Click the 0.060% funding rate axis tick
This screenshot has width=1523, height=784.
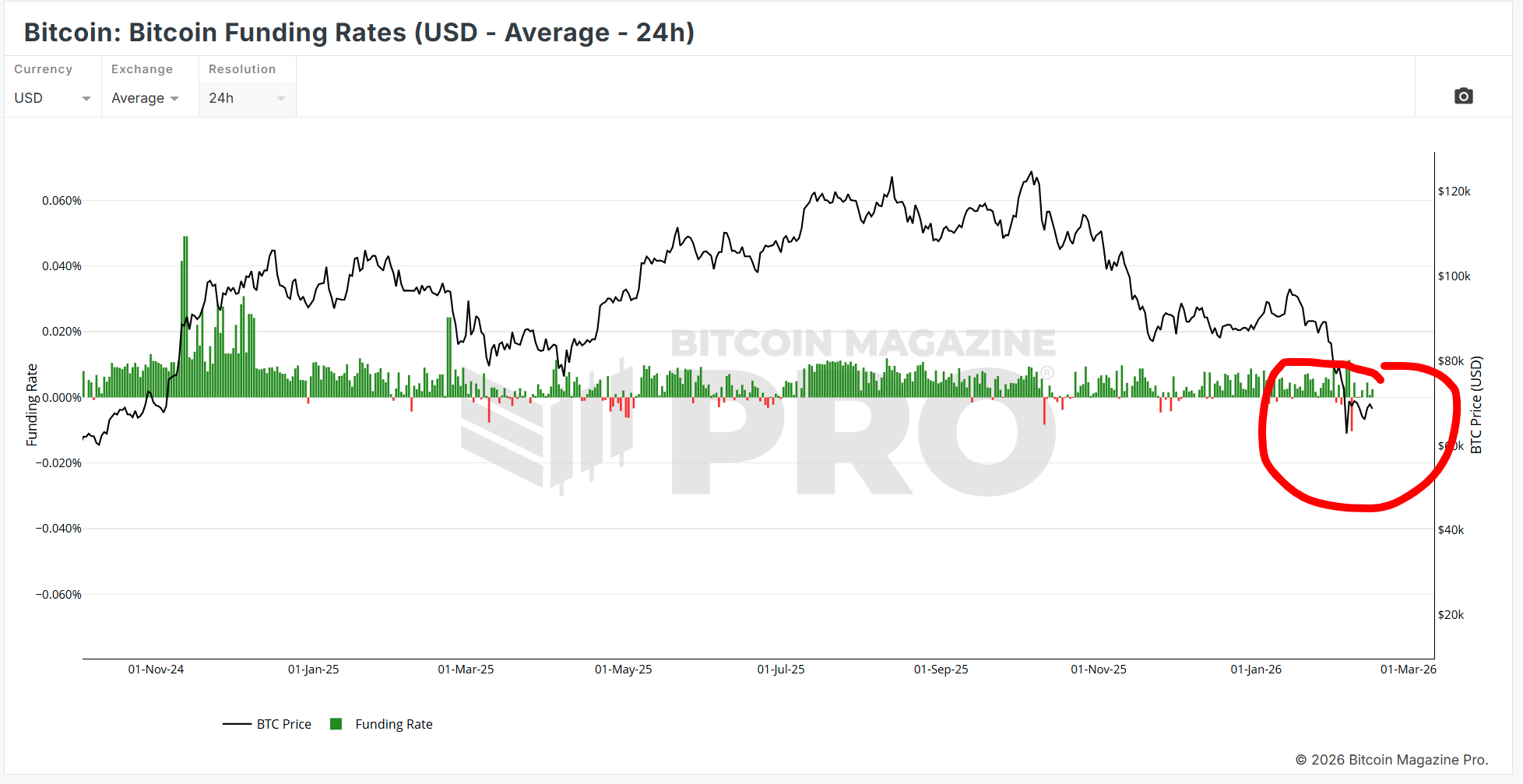[x=62, y=201]
